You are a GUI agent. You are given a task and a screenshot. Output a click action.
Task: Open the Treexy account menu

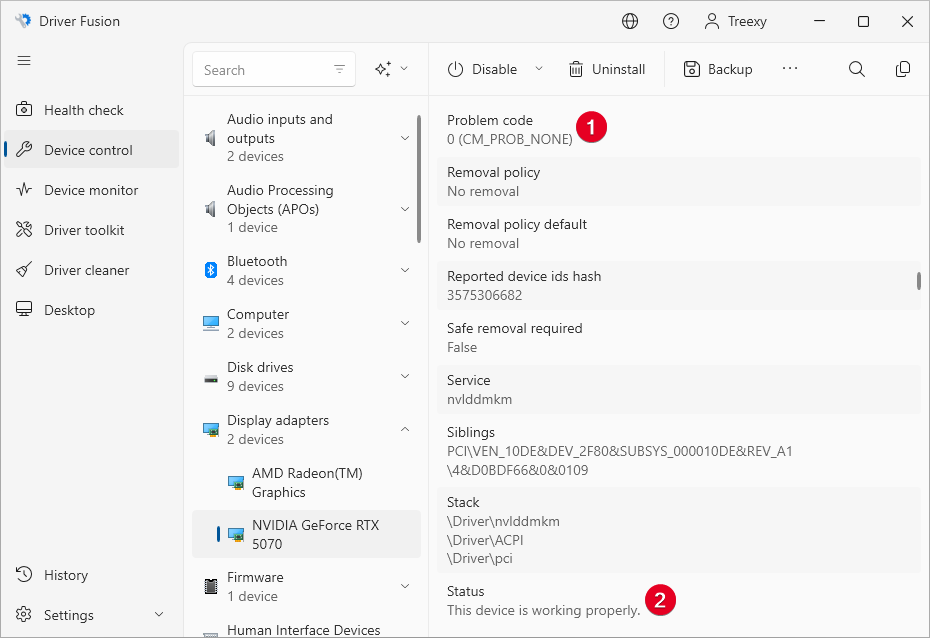click(x=735, y=21)
